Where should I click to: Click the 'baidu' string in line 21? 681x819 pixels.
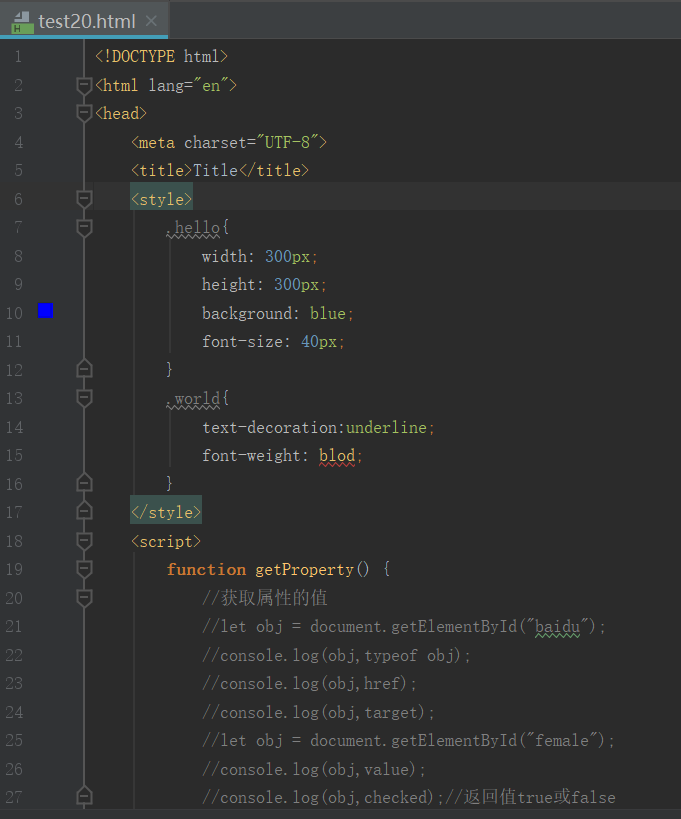click(557, 626)
